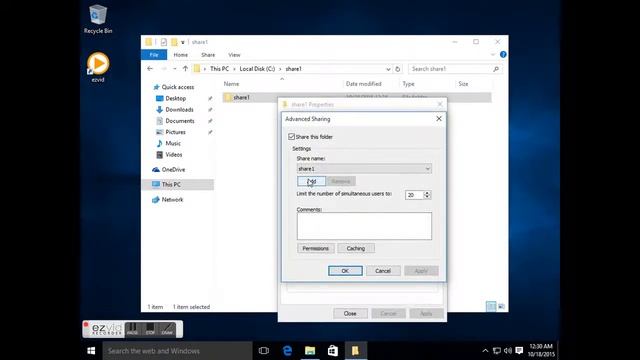Click the Explorer Back arrow
The height and width of the screenshot is (360, 640).
[150, 69]
